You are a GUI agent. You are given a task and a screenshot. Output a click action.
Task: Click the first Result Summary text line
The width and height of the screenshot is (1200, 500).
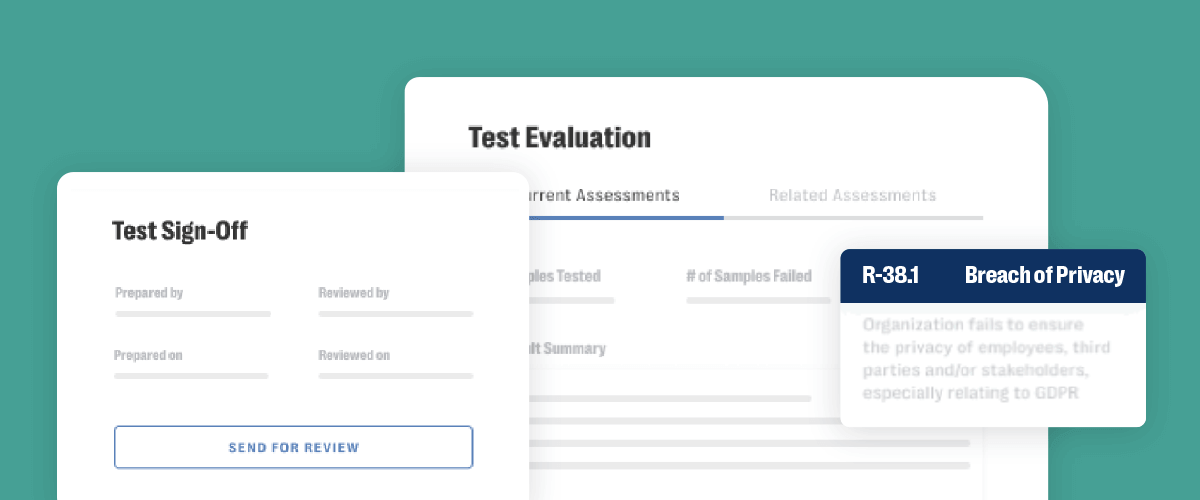[670, 398]
